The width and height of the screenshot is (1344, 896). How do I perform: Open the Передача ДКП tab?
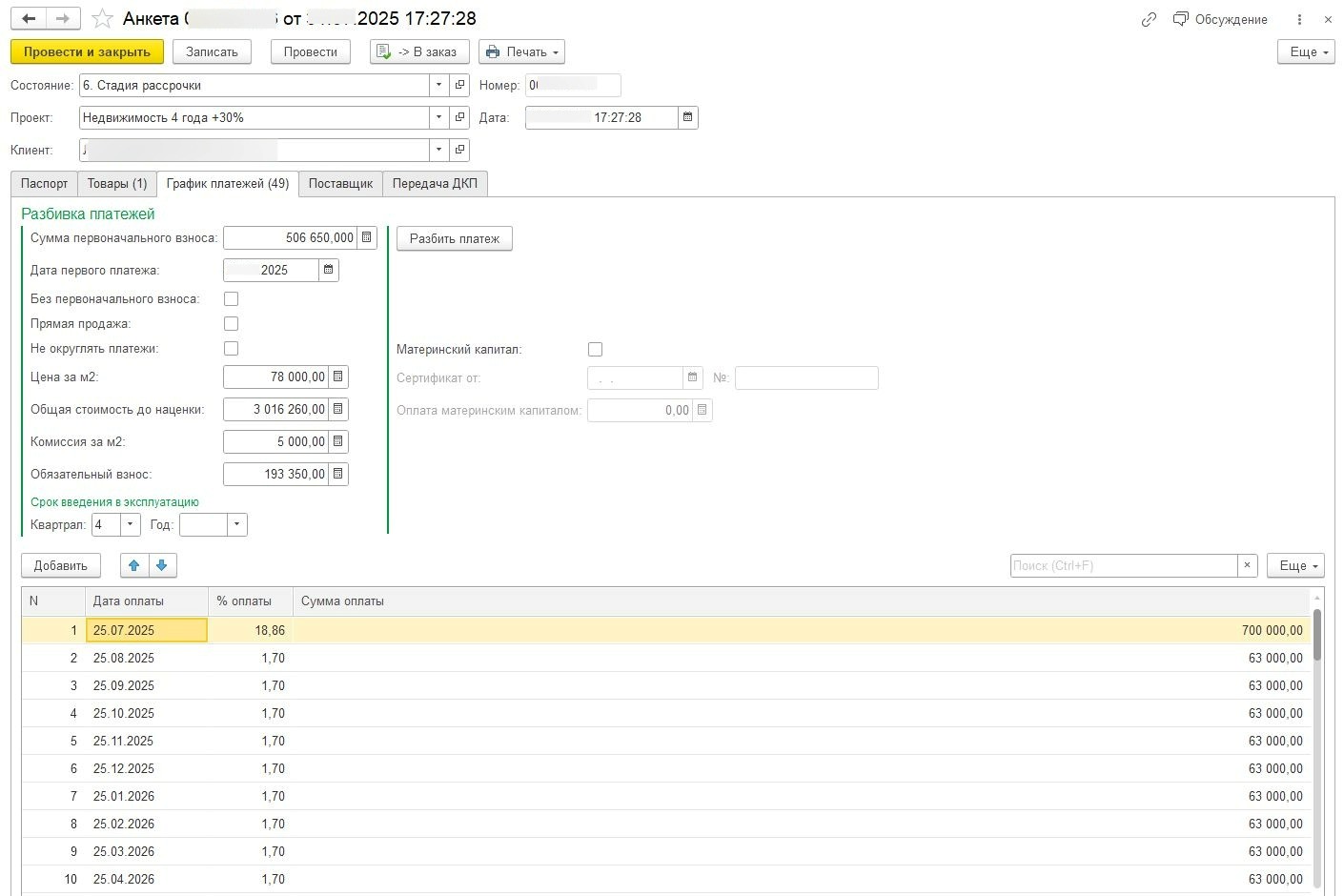click(x=435, y=183)
